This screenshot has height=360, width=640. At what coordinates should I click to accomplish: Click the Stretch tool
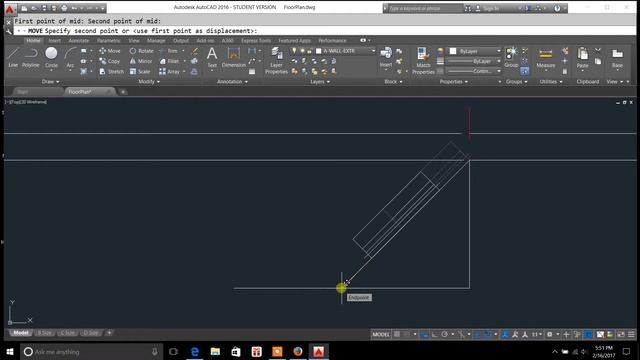click(x=111, y=71)
